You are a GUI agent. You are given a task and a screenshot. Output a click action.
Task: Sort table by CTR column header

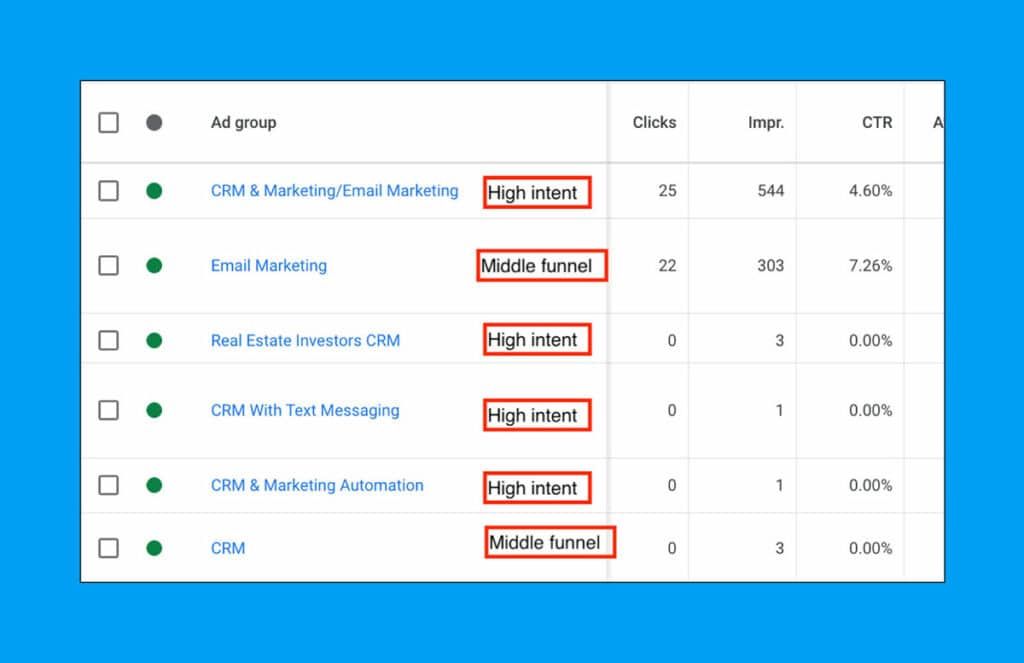[x=877, y=122]
